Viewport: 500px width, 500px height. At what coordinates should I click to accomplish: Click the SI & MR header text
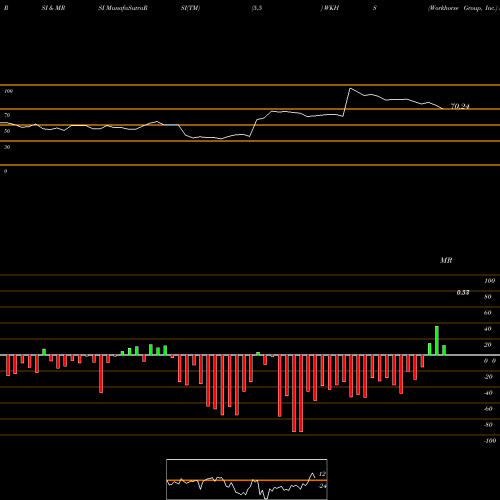coord(53,8)
